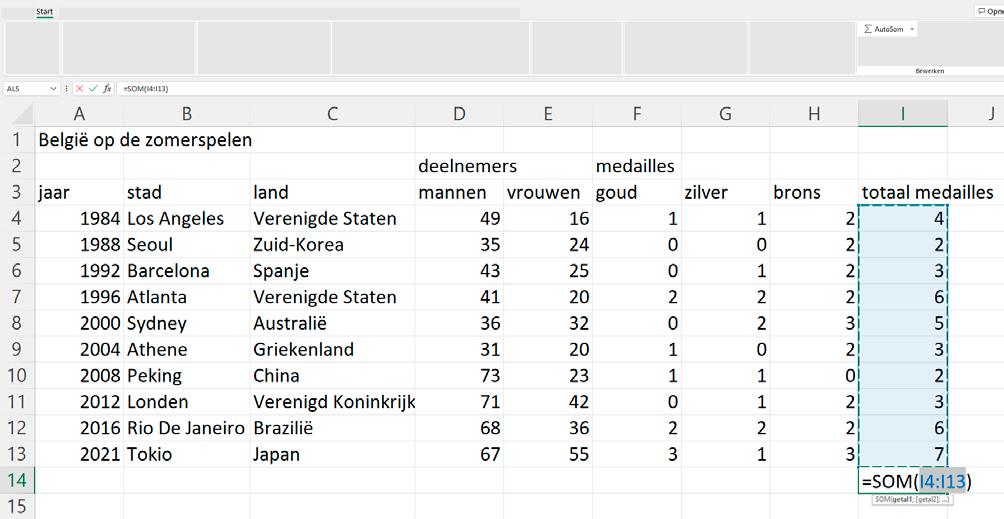Select column header D

coord(459,114)
